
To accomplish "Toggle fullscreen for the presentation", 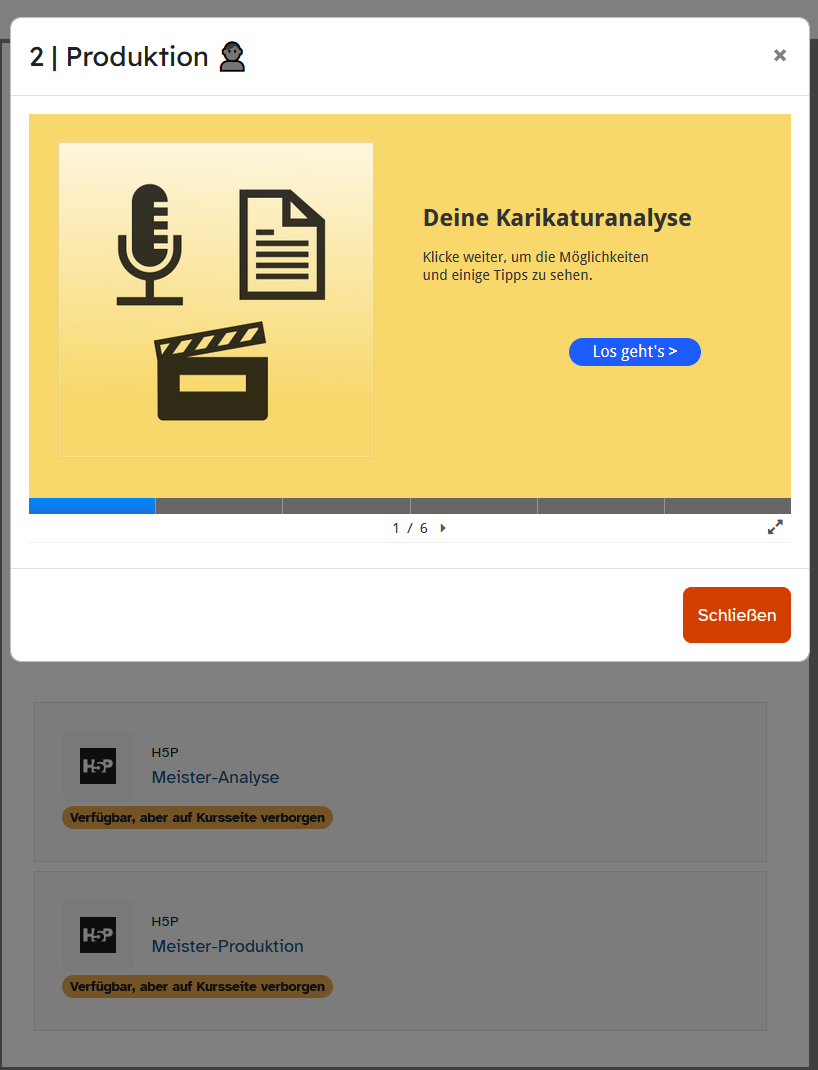I will [x=775, y=527].
